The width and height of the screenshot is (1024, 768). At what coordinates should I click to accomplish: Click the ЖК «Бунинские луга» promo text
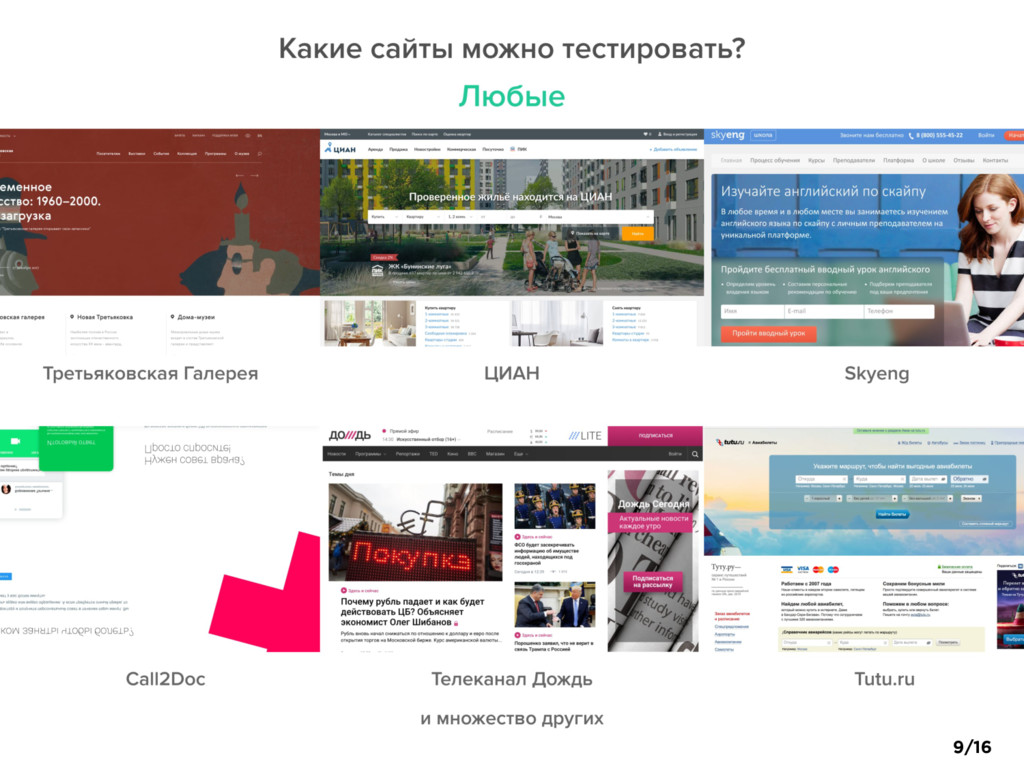(419, 266)
